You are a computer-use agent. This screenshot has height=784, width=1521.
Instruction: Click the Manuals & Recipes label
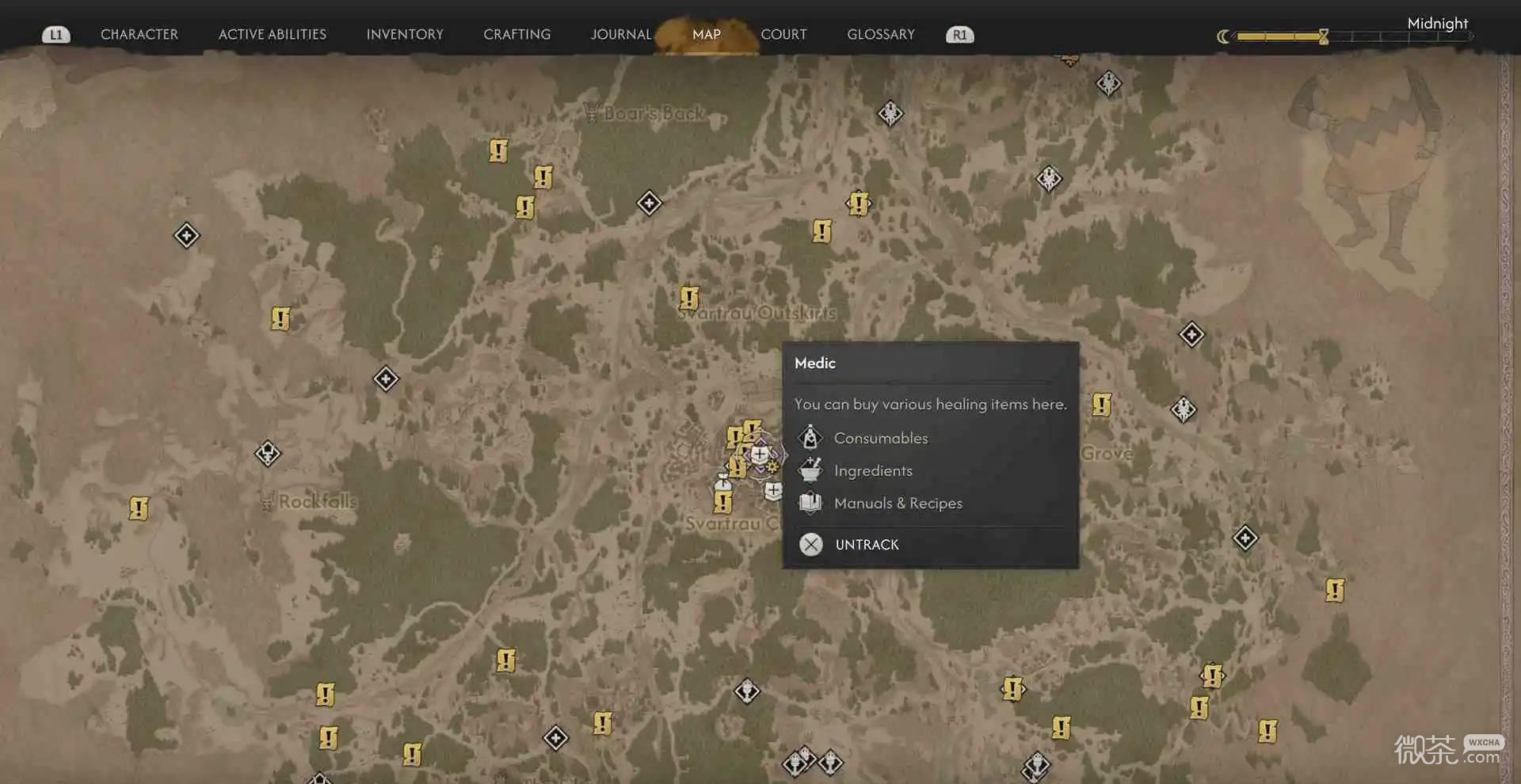pyautogui.click(x=898, y=503)
